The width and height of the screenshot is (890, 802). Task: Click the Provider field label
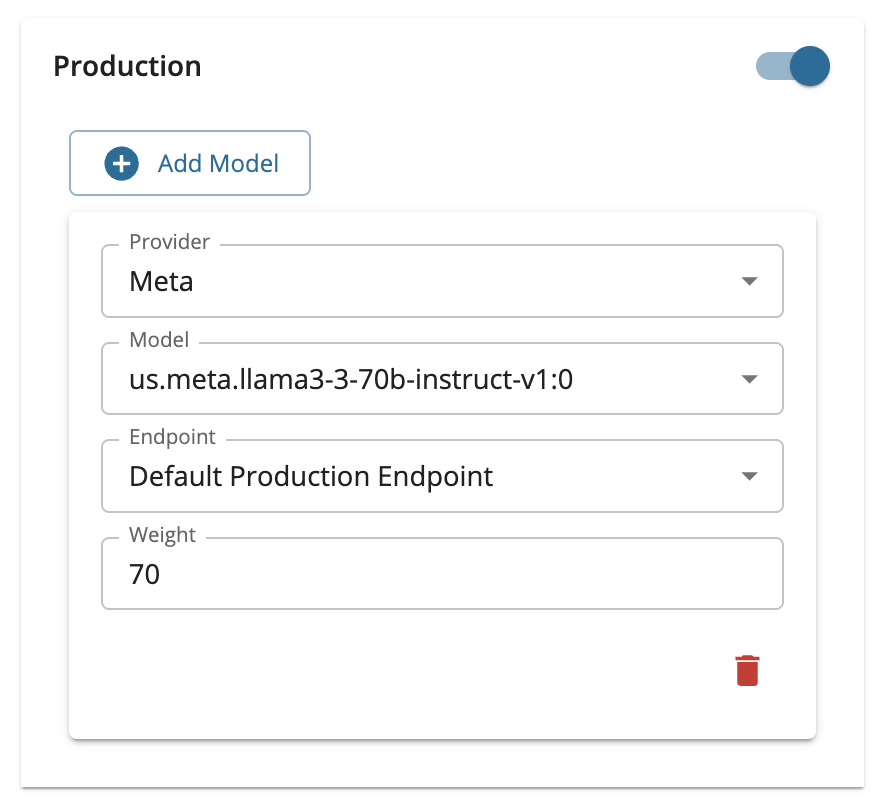click(168, 242)
